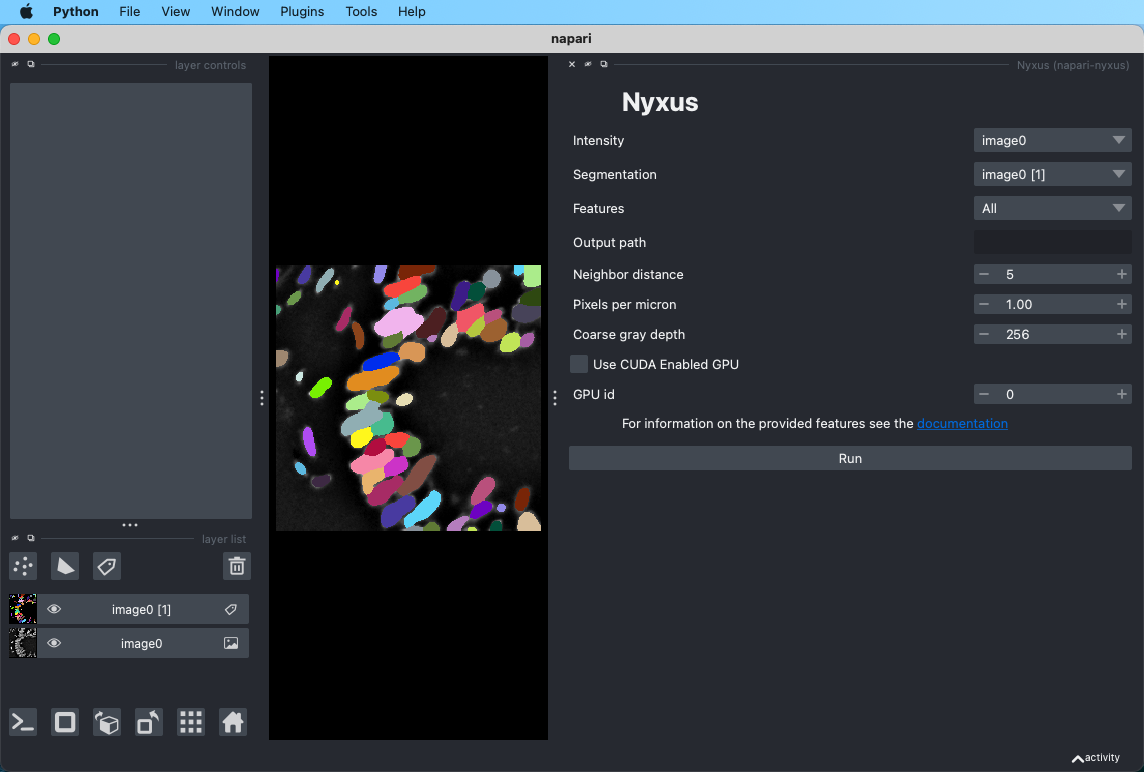Click the Output path input field
This screenshot has height=772, width=1144.
coord(1052,242)
